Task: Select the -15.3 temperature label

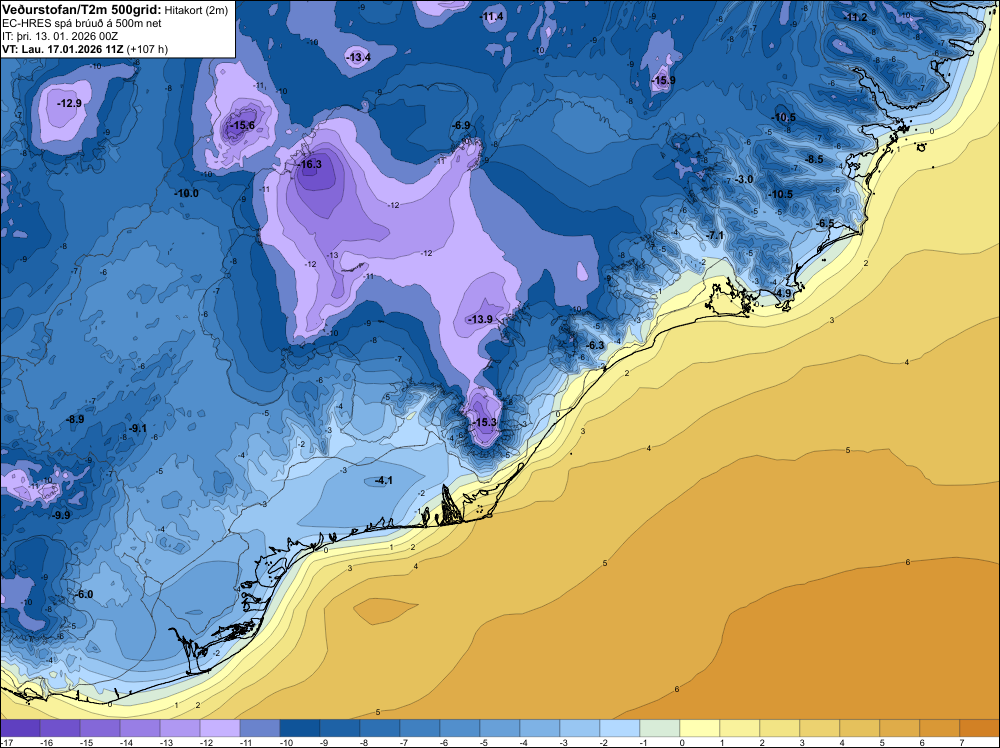Action: (x=485, y=422)
